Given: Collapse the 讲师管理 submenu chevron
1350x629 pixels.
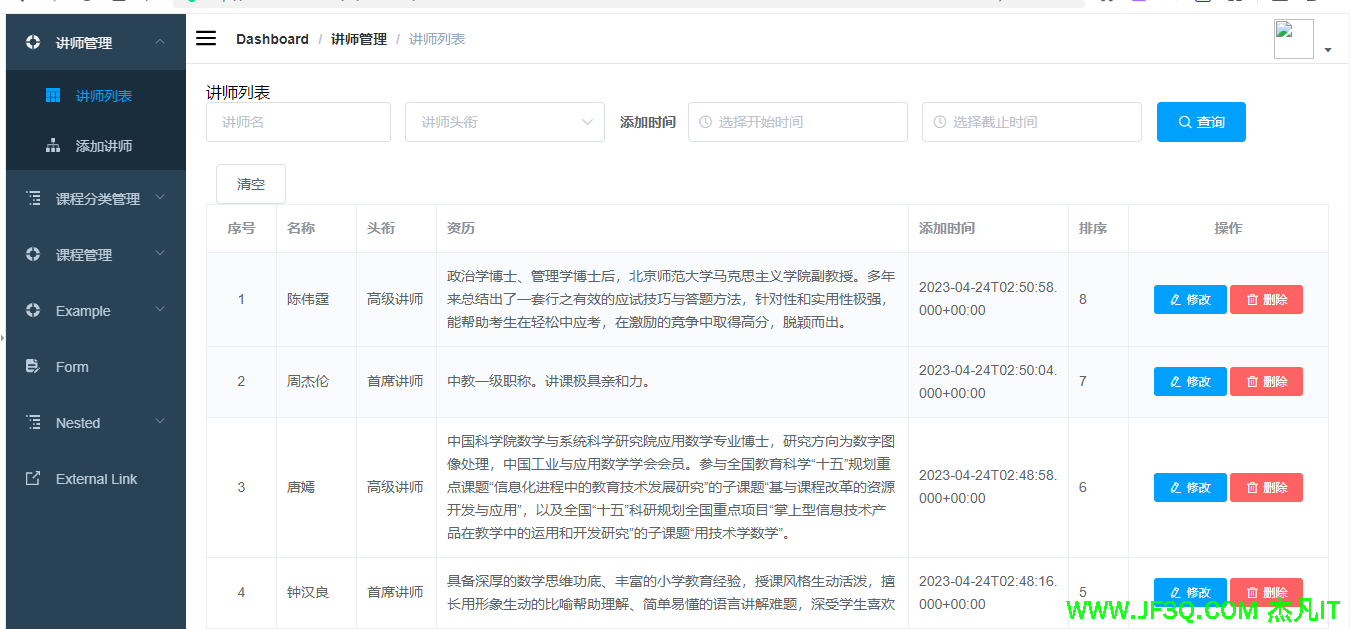Looking at the screenshot, I should [160, 42].
